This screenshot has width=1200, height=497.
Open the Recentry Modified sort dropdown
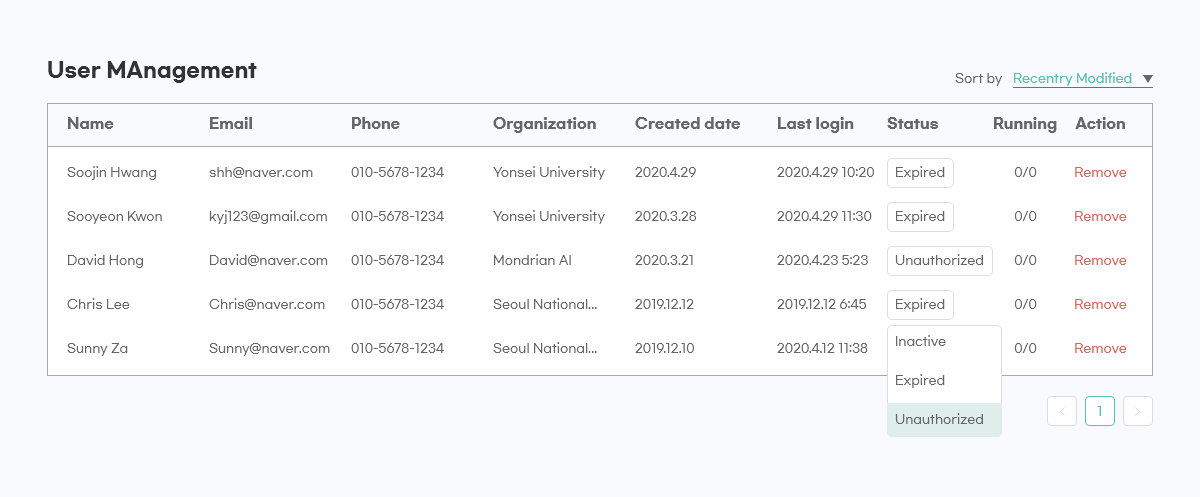coord(1072,78)
